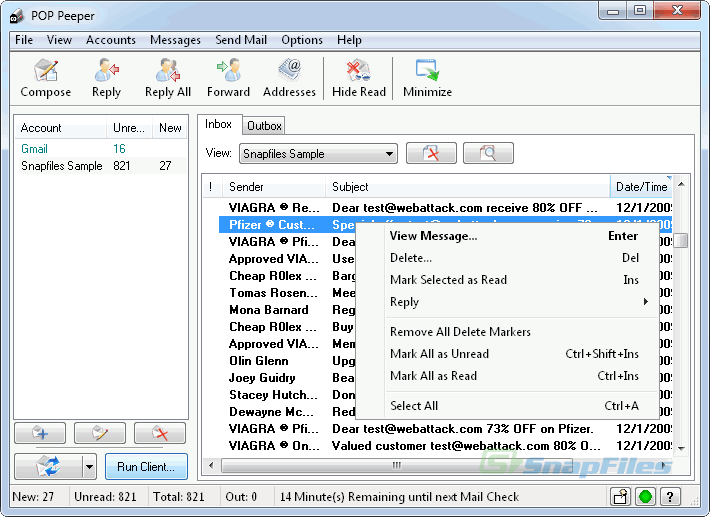This screenshot has height=517, width=710.
Task: Click the green status indicator in status bar
Action: click(645, 497)
